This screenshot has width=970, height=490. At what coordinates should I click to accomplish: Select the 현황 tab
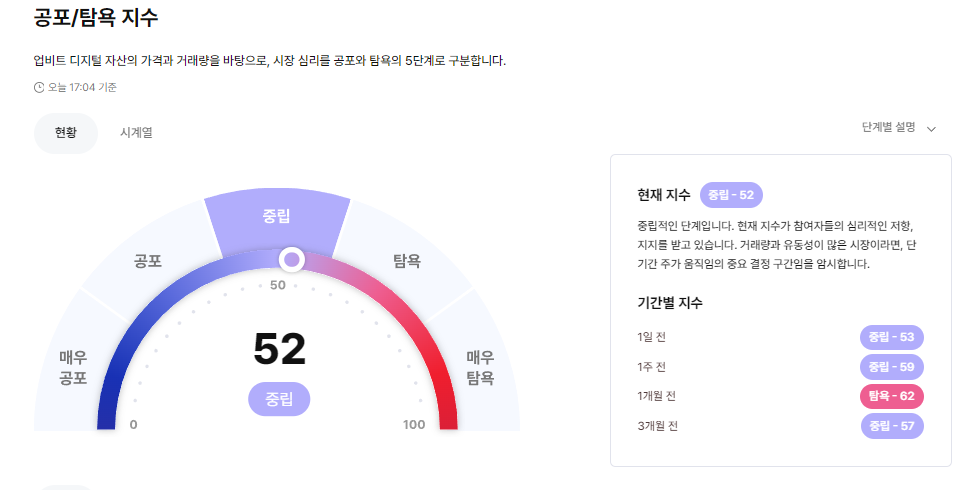click(x=66, y=133)
